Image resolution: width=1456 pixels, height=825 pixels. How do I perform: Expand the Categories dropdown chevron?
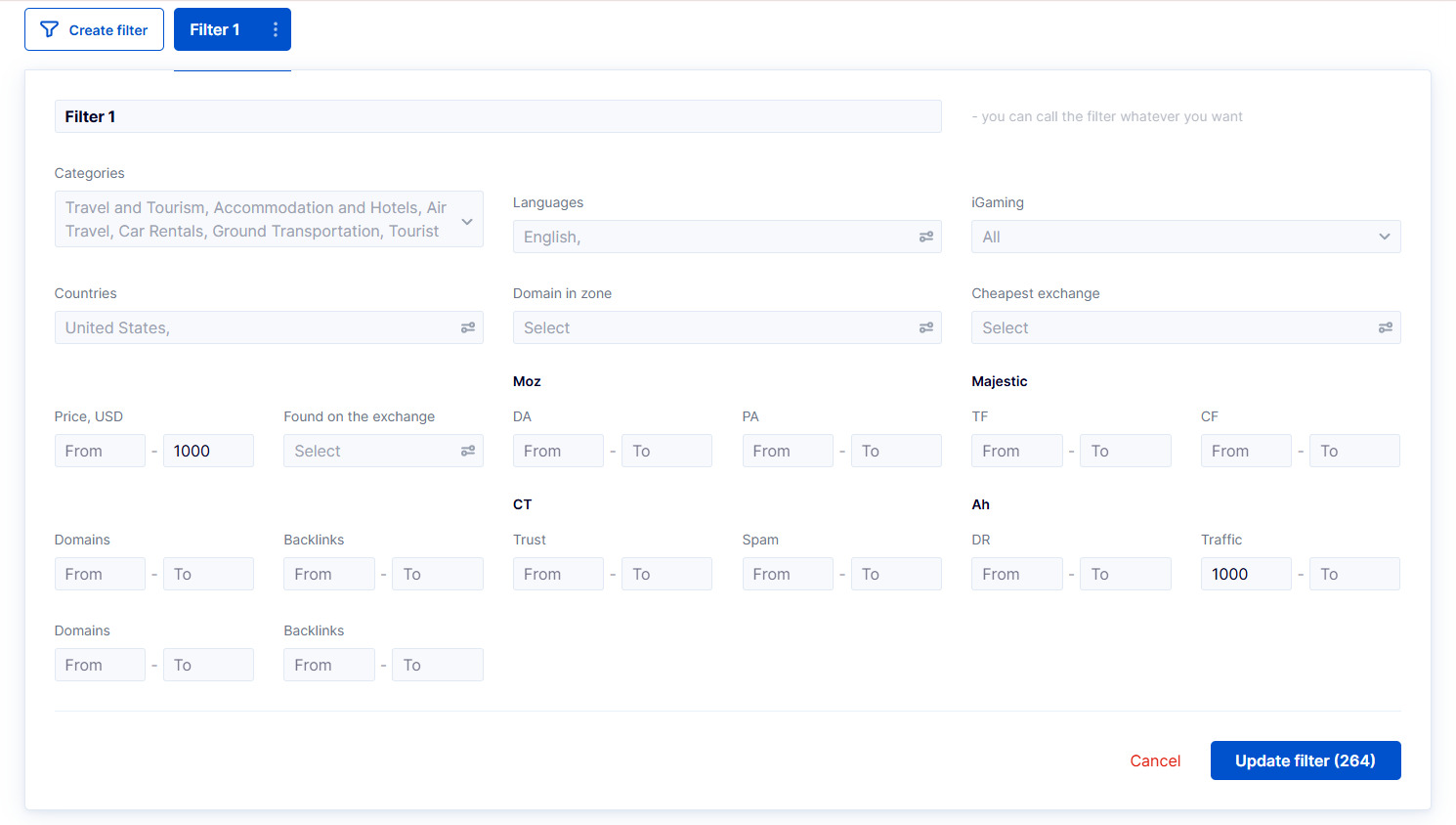pyautogui.click(x=467, y=221)
